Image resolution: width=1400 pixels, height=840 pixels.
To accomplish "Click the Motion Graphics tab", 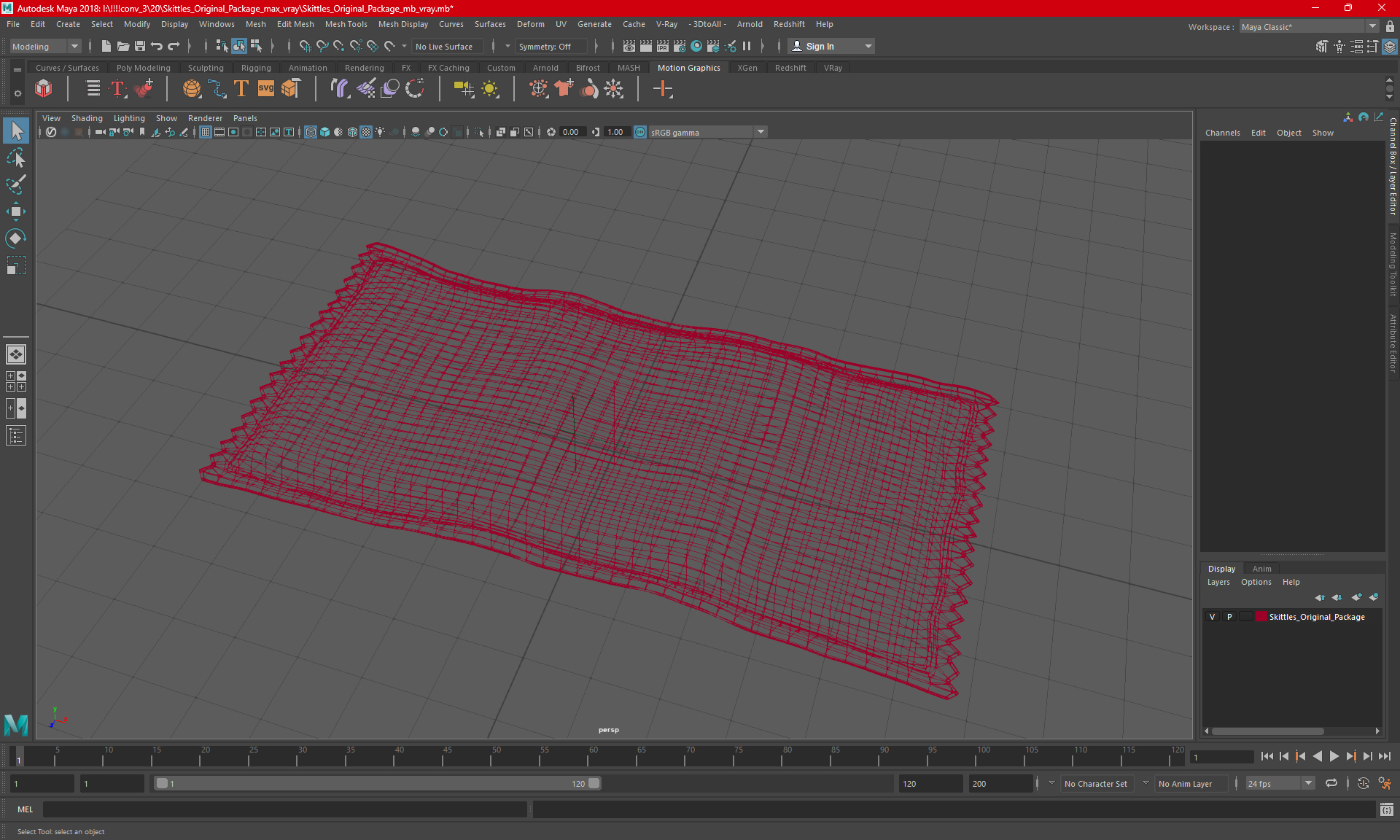I will point(689,67).
